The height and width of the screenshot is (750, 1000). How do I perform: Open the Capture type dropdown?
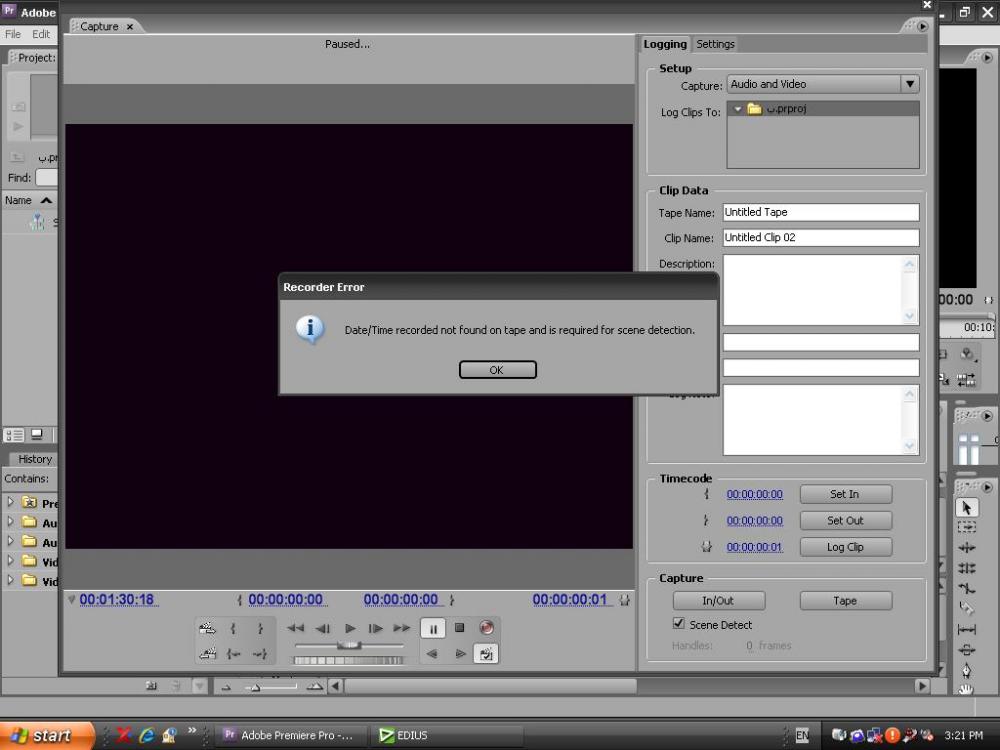point(909,84)
